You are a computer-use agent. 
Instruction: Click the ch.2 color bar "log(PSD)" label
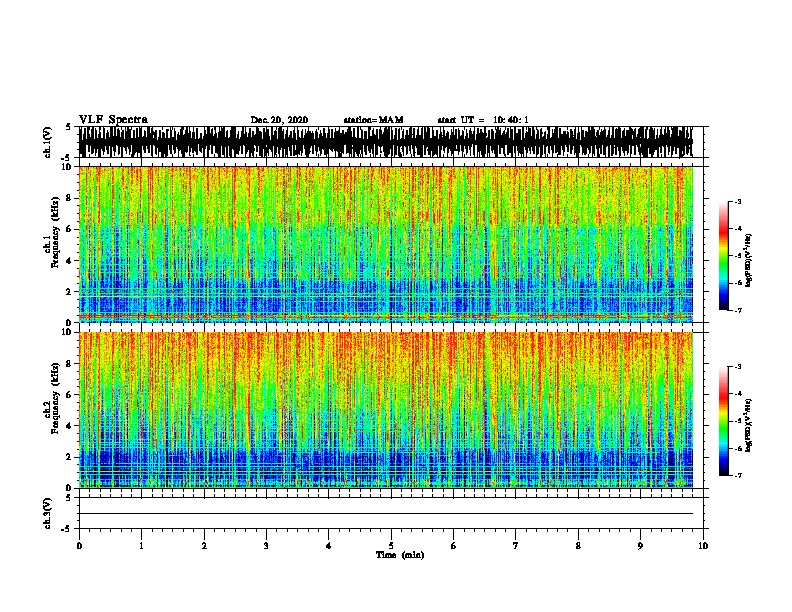pos(749,426)
